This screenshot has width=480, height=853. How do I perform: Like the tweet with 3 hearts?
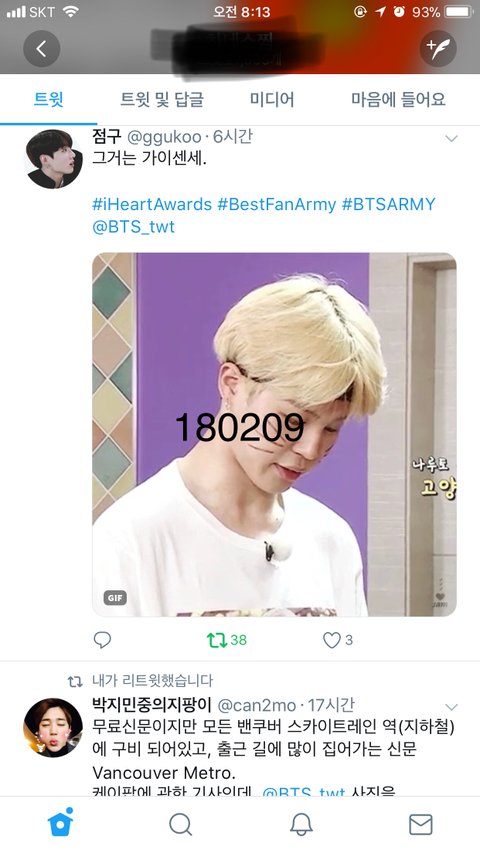point(337,640)
